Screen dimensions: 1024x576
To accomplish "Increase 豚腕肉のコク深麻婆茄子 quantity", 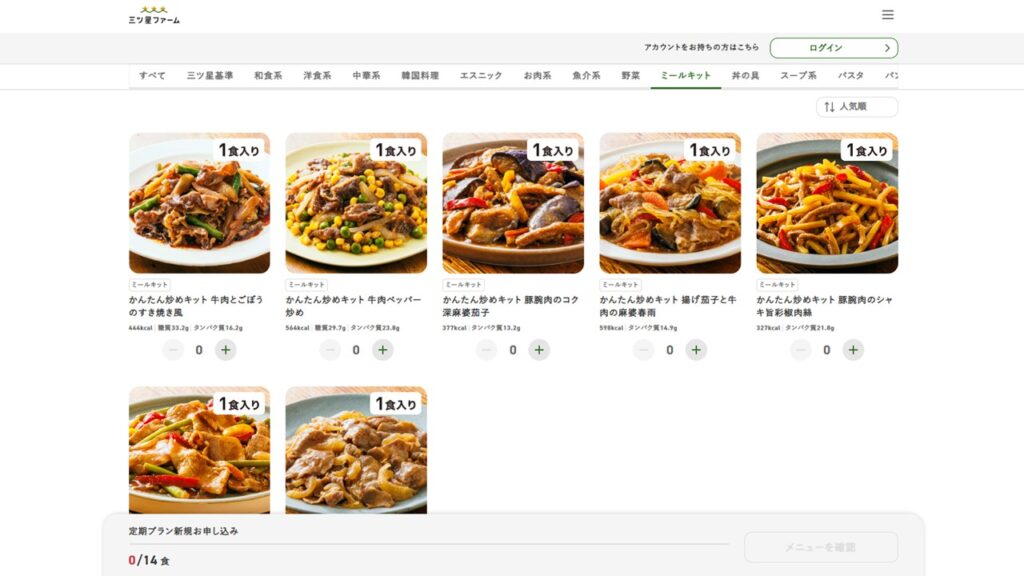I will [x=539, y=350].
